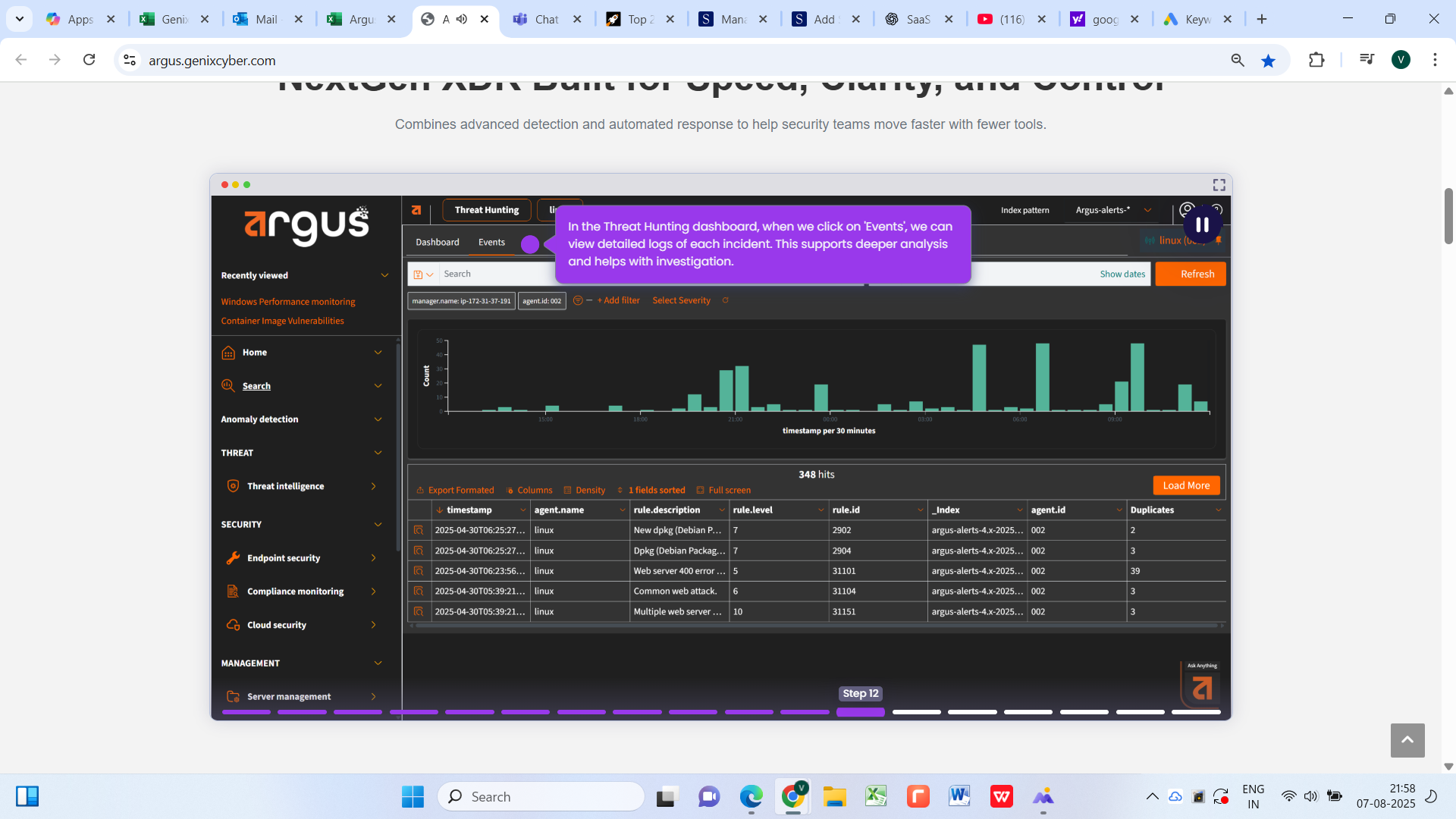The width and height of the screenshot is (1456, 819).
Task: Open the tab search dropdown arrow
Action: 20,19
